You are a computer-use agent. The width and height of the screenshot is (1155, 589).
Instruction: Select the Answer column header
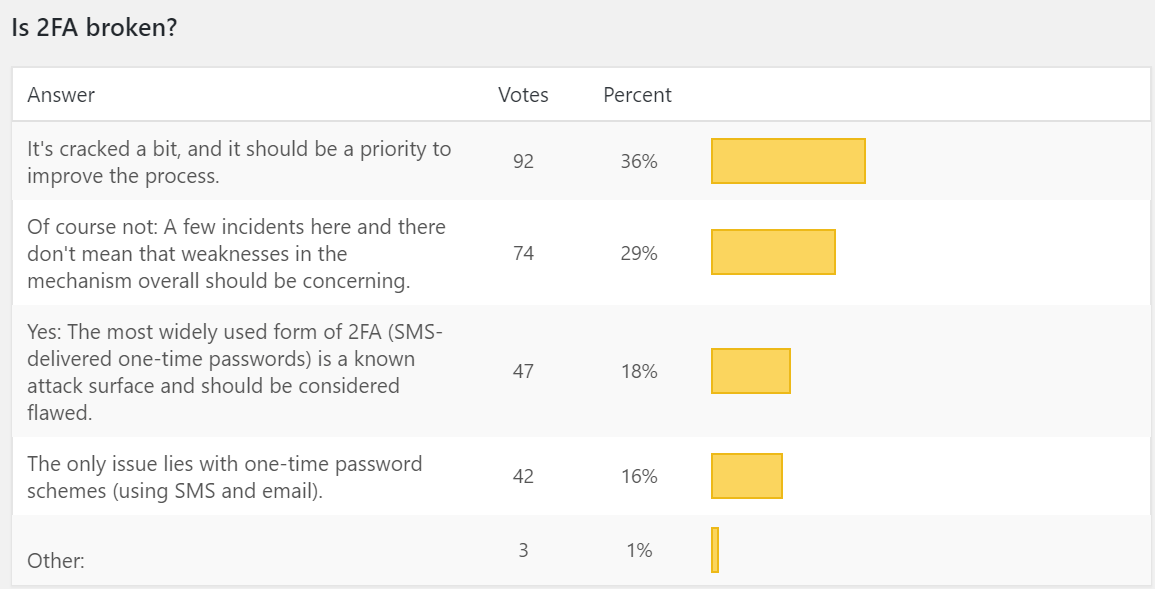(x=61, y=95)
